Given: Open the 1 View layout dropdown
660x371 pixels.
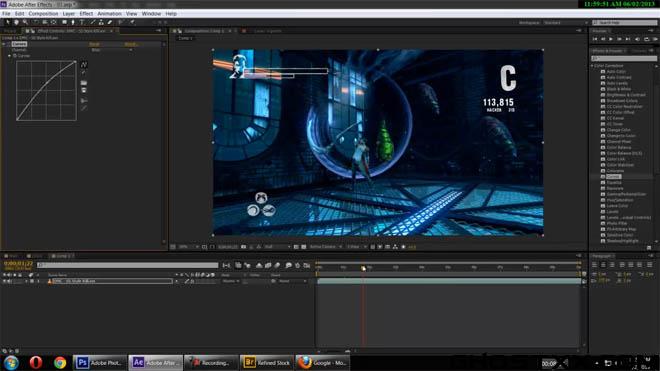Looking at the screenshot, I should [x=357, y=247].
